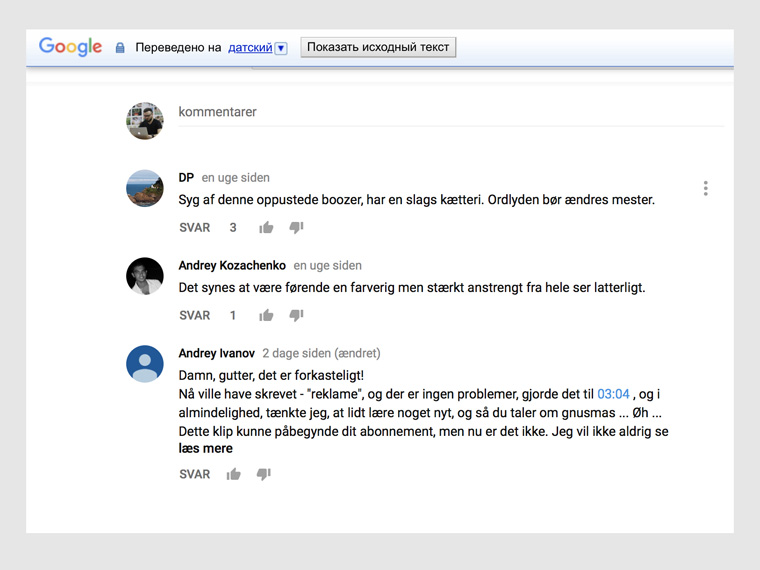Open DP's profile avatar
Viewport: 760px width, 570px height.
pos(145,188)
